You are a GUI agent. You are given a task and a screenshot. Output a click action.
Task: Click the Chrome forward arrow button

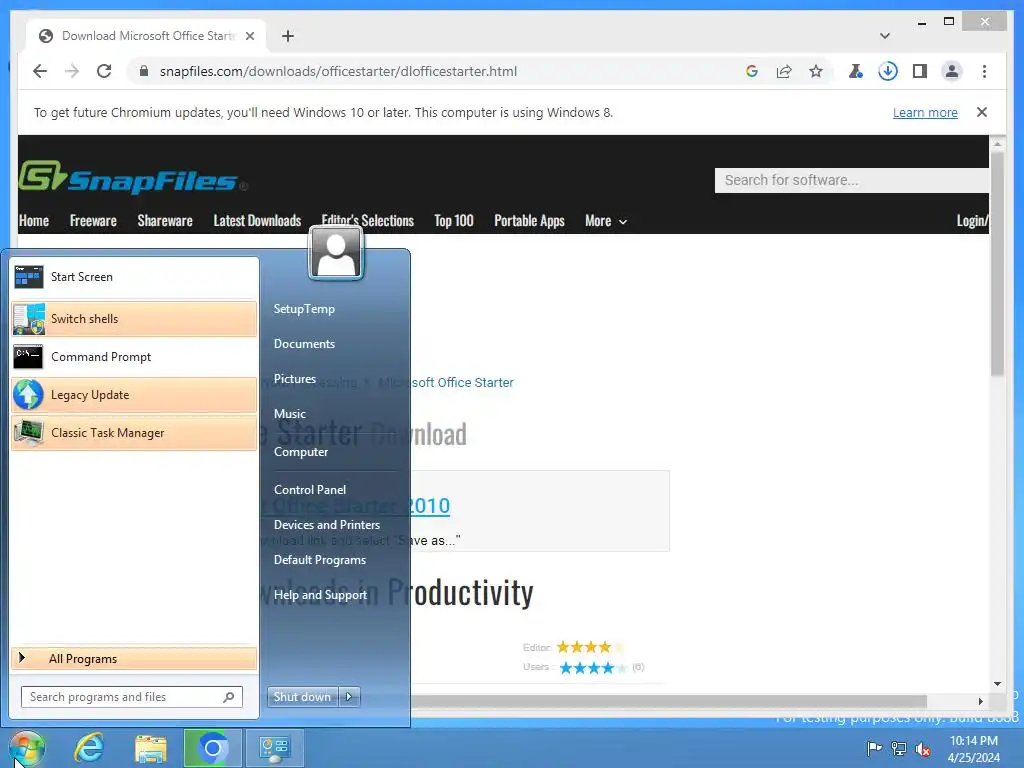click(72, 71)
